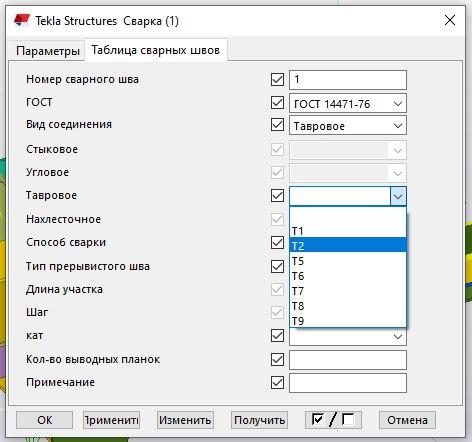Image resolution: width=472 pixels, height=442 pixels.
Task: Click the Получить button
Action: [259, 420]
